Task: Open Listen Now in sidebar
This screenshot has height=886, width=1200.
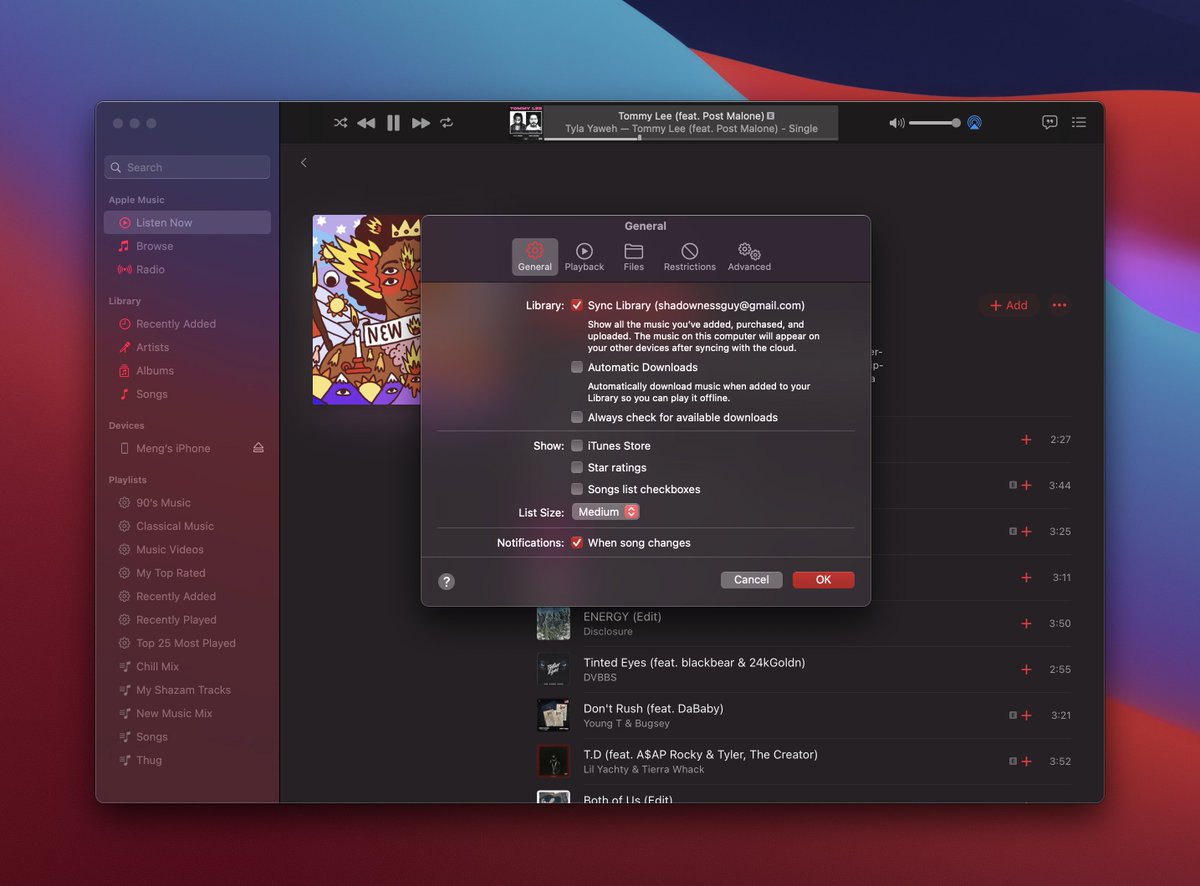Action: pyautogui.click(x=187, y=223)
